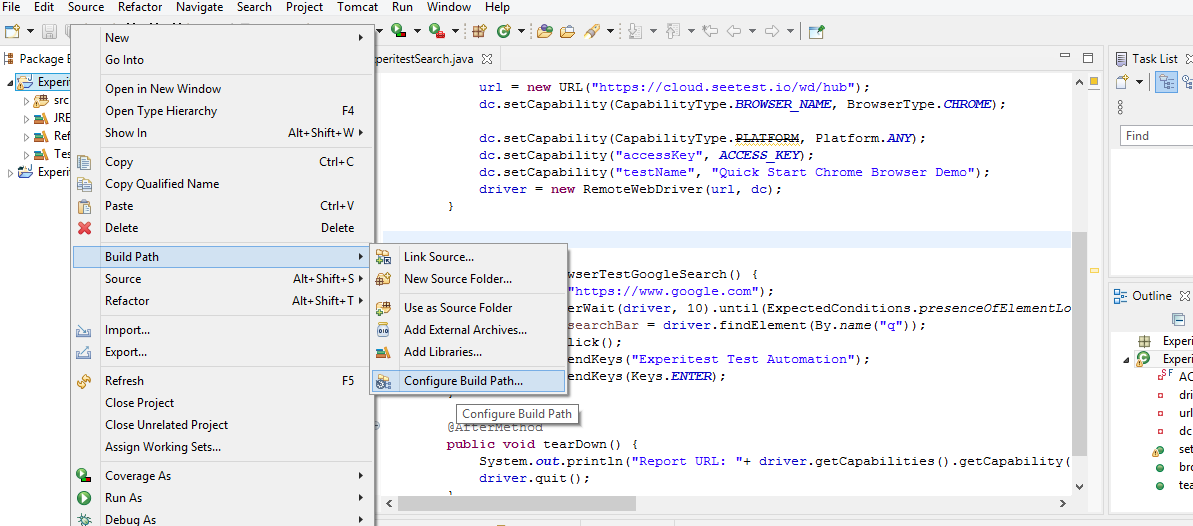Choose New Source Folder submenu entry
1193x526 pixels.
[x=469, y=279]
